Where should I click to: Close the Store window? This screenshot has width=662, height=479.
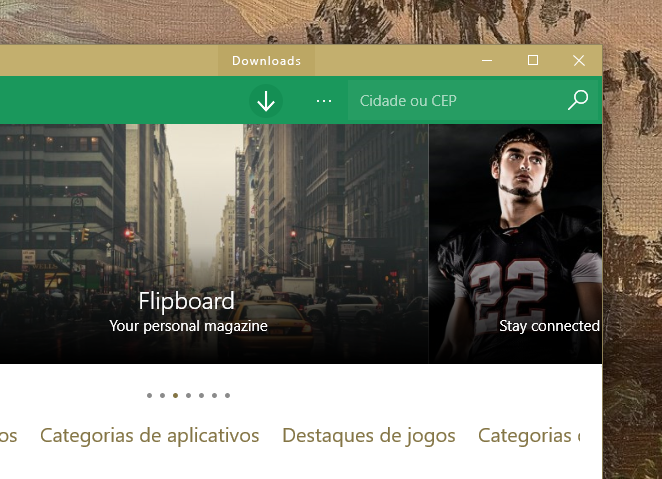[579, 60]
